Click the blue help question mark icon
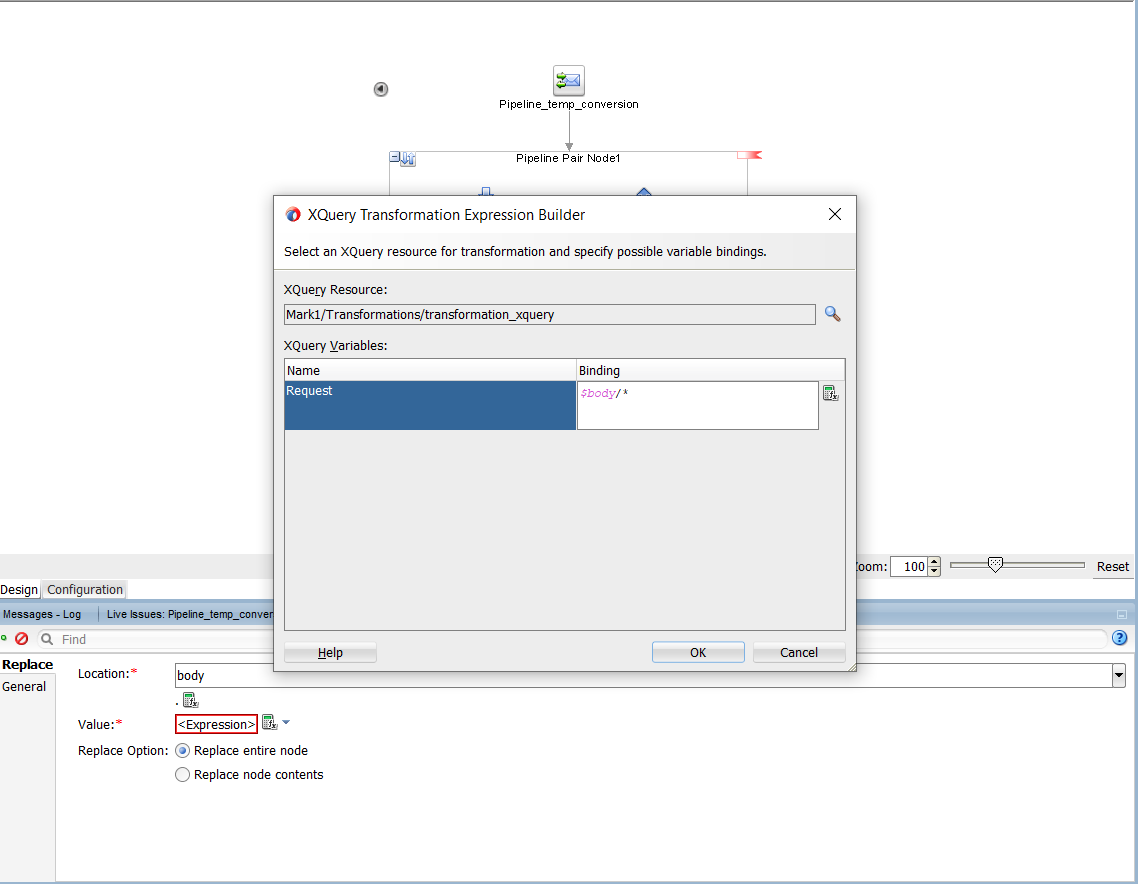 click(1120, 638)
